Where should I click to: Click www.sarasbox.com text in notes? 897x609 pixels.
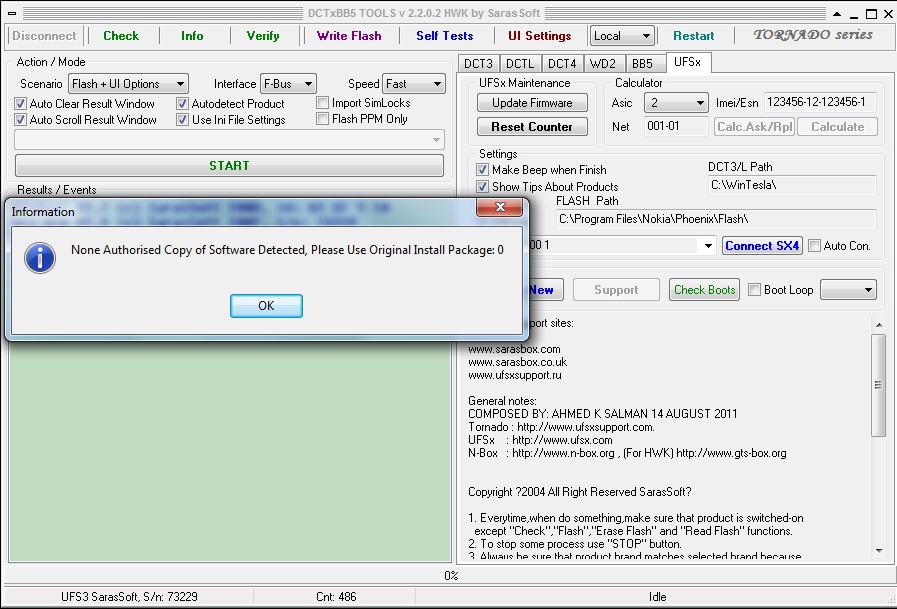point(514,349)
